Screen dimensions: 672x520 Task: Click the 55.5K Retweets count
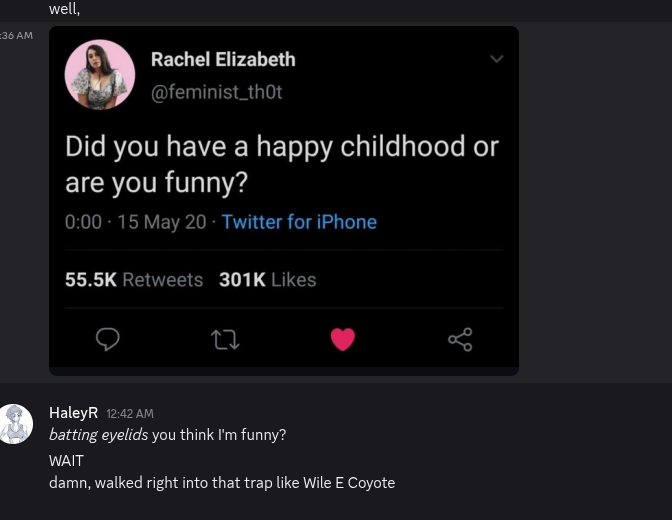pyautogui.click(x=134, y=280)
